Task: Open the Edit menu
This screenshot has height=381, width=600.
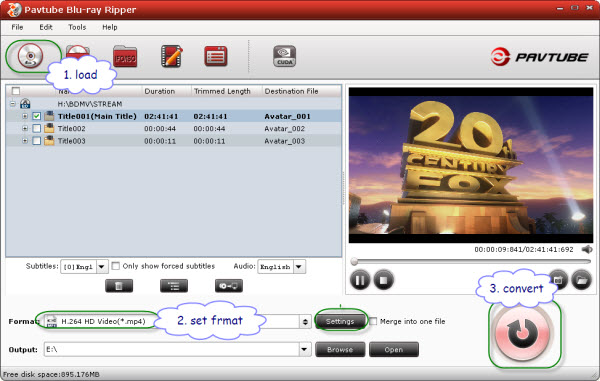Action: pos(46,27)
